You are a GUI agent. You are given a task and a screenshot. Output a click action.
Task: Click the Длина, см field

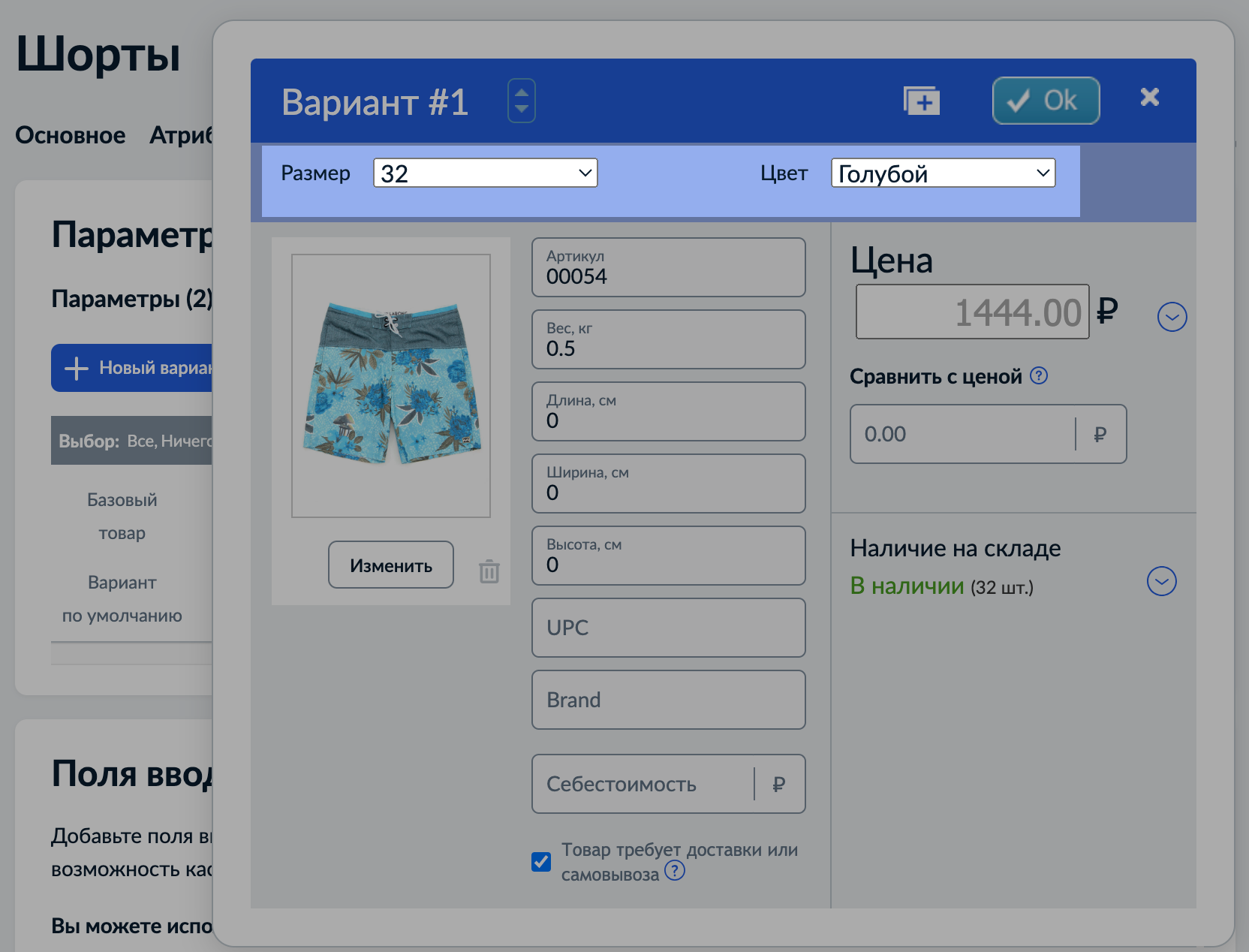coord(668,411)
